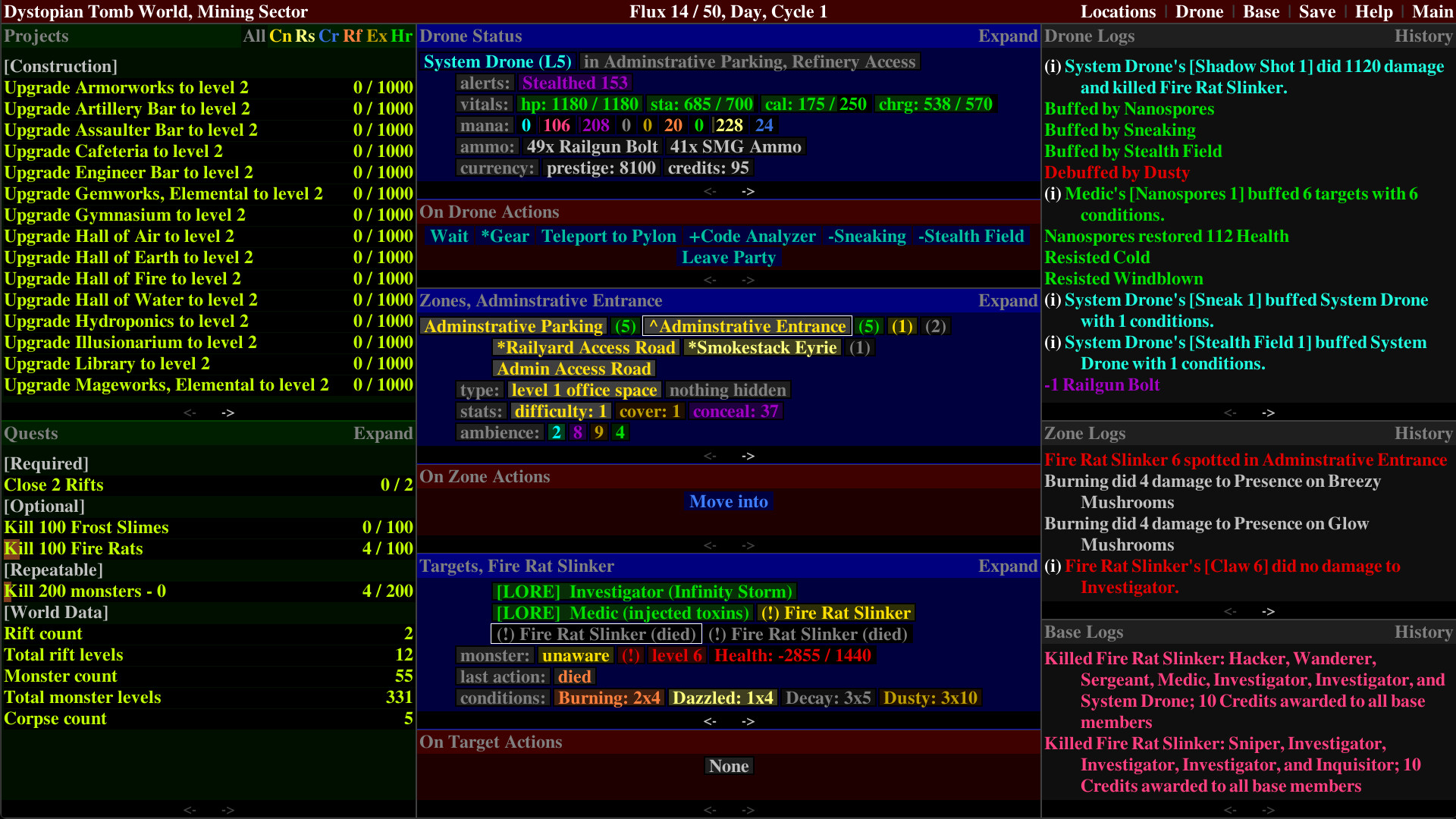Click the Projects next-page arrow
This screenshot has width=1456, height=819.
coord(227,413)
